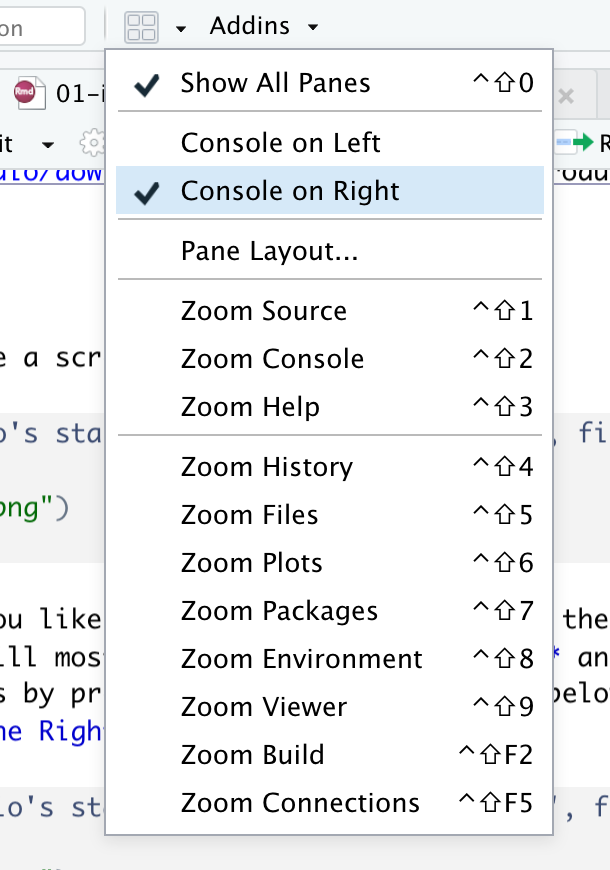
Task: Select Console on Right option
Action: click(290, 191)
